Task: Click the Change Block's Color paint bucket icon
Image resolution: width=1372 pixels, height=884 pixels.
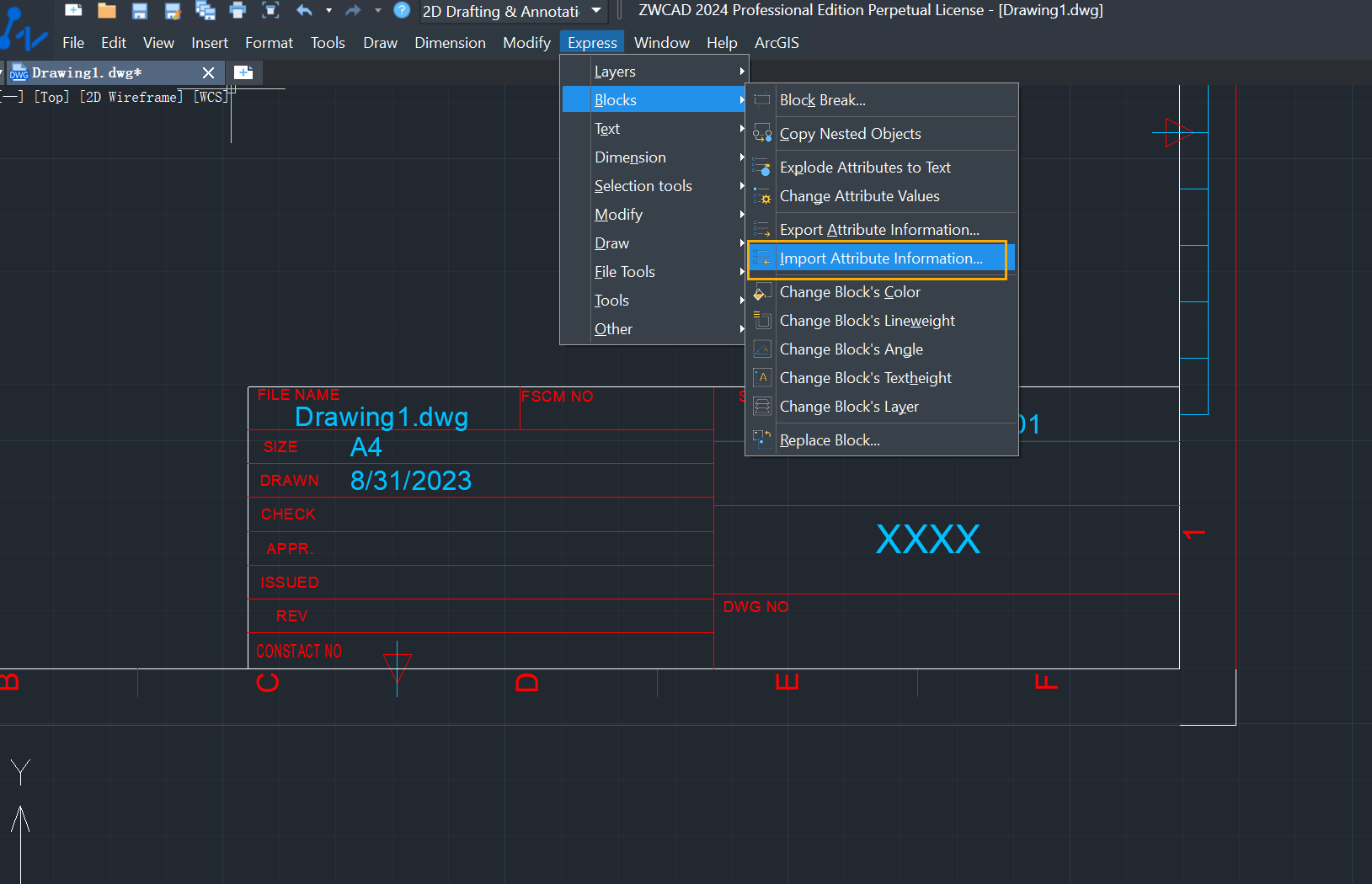Action: pyautogui.click(x=762, y=292)
